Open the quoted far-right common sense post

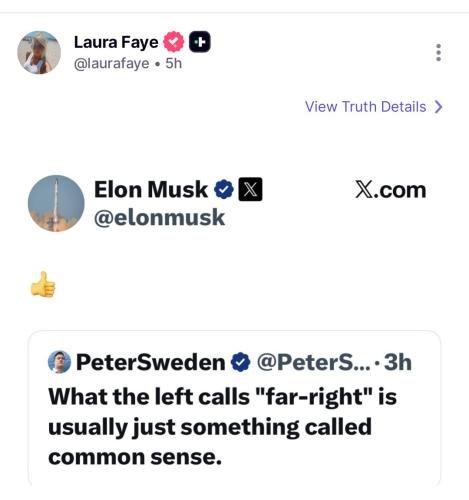click(x=234, y=408)
